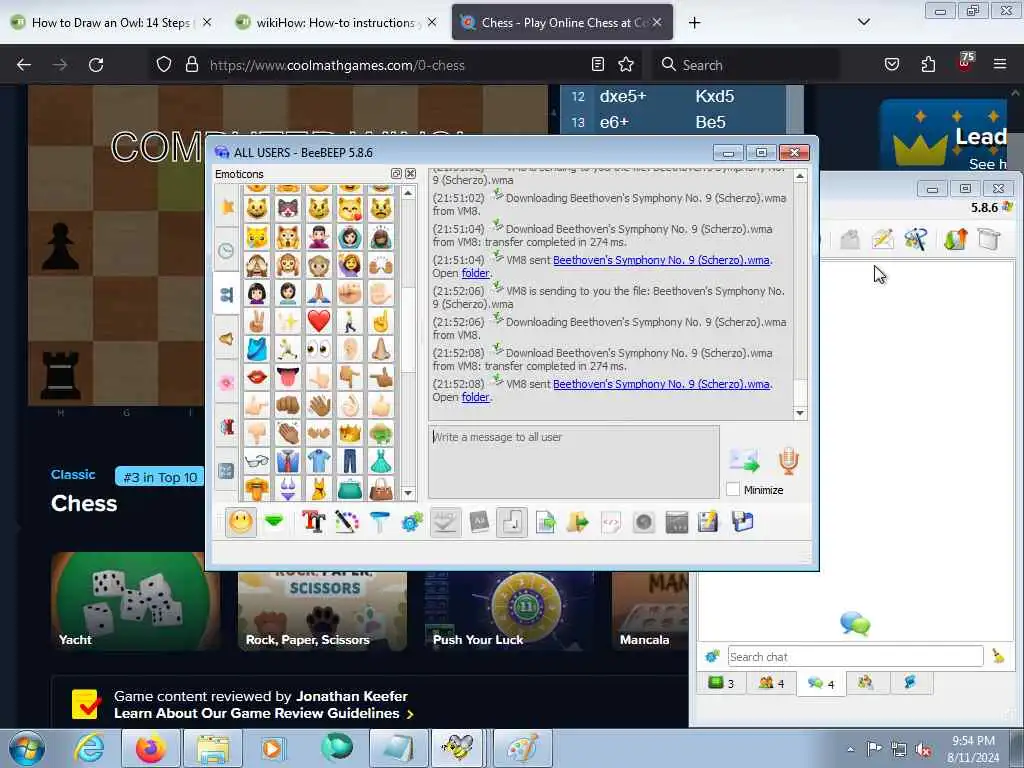Click the code snippet toolbar icon

[x=611, y=522]
